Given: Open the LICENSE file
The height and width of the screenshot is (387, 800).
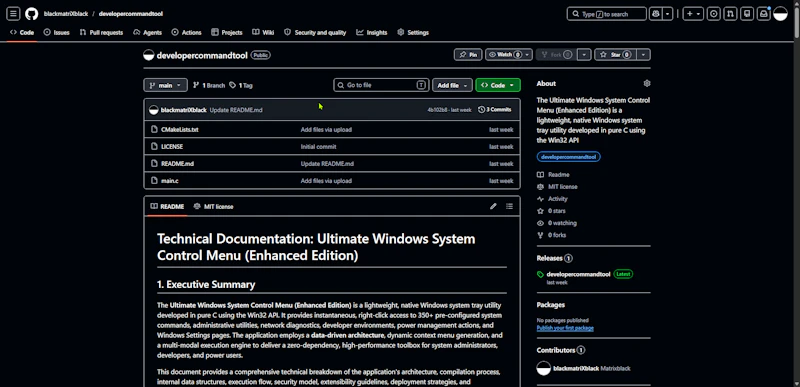Looking at the screenshot, I should click(x=172, y=147).
